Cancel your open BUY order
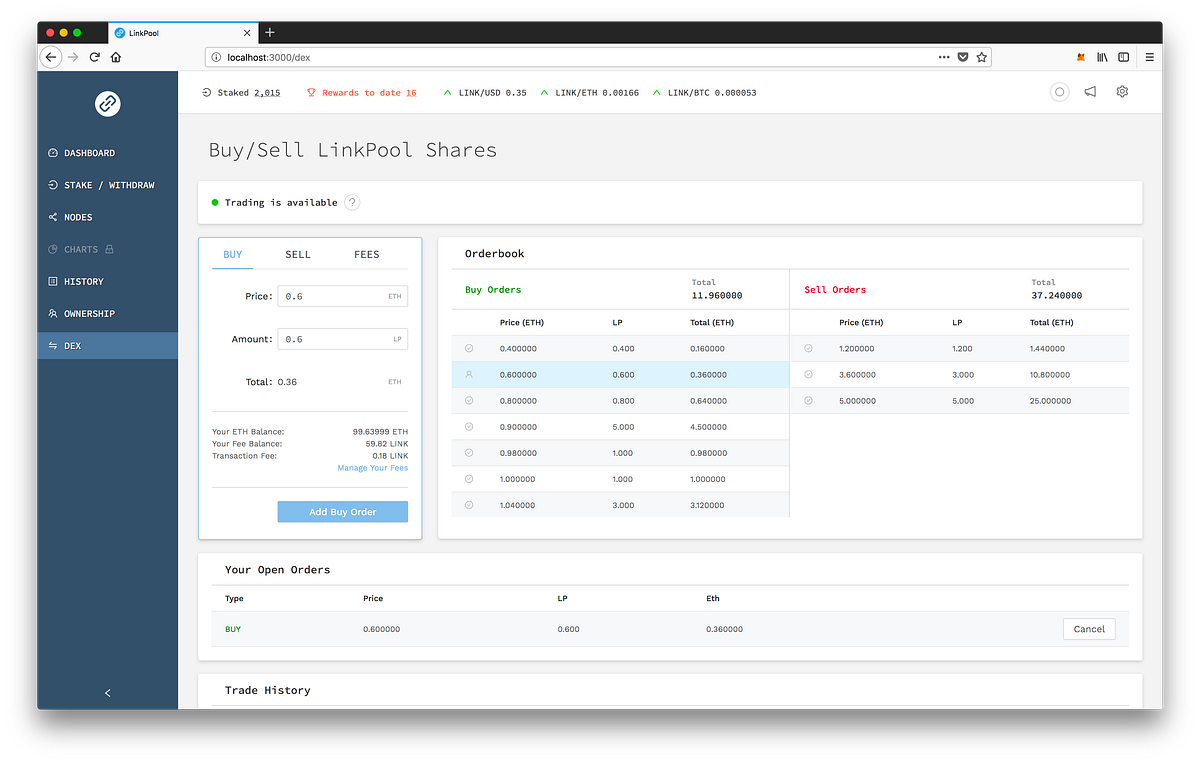The width and height of the screenshot is (1200, 763). point(1088,629)
